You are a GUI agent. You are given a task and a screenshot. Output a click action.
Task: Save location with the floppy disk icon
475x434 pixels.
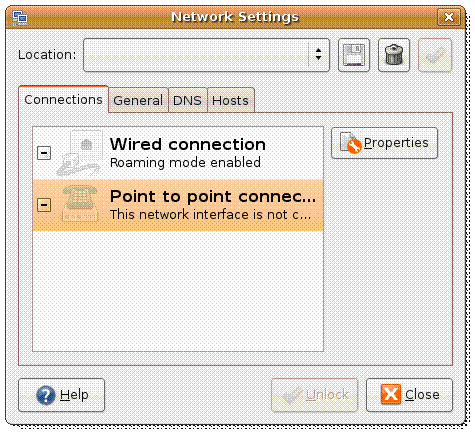(354, 55)
